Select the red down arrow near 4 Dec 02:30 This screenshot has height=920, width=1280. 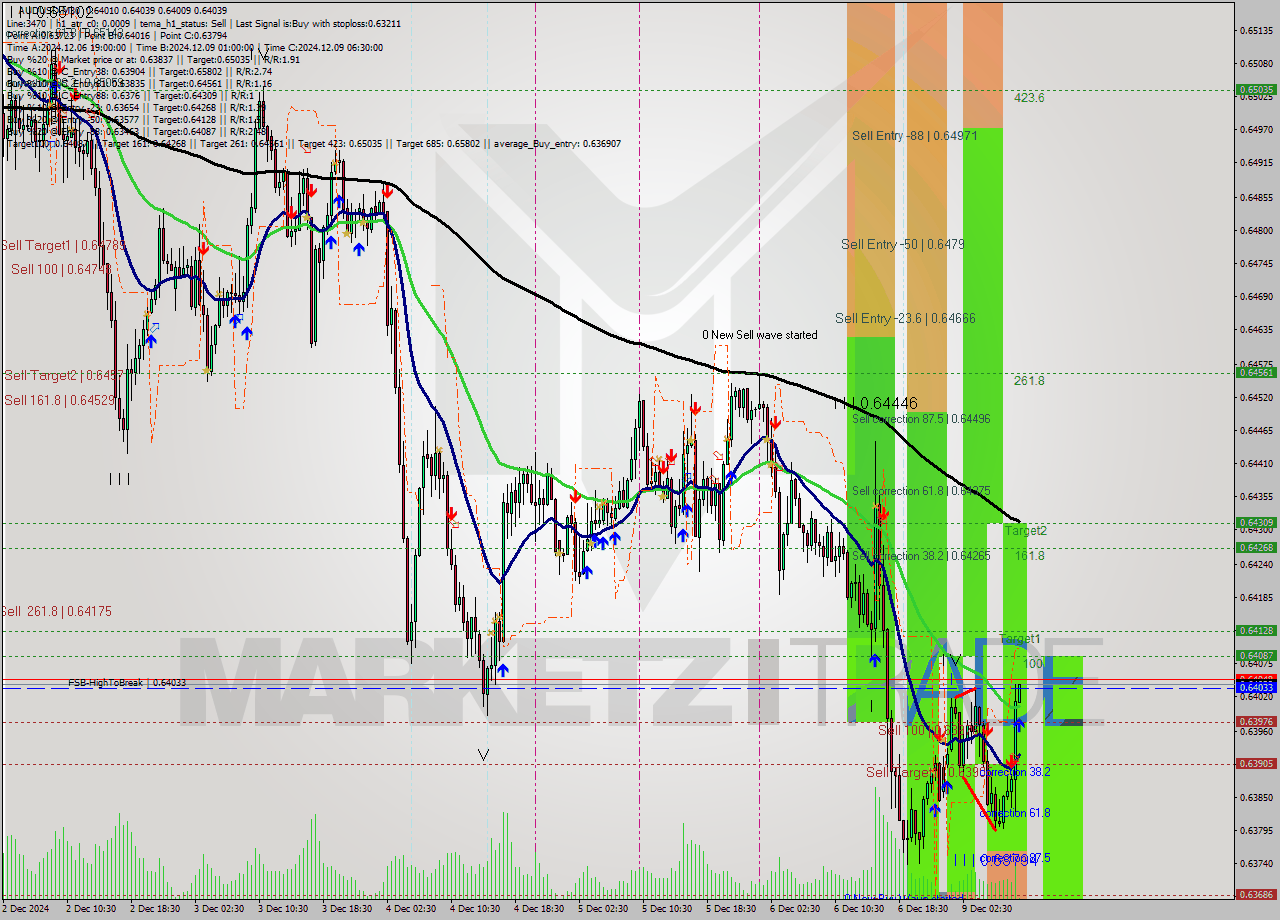point(386,191)
